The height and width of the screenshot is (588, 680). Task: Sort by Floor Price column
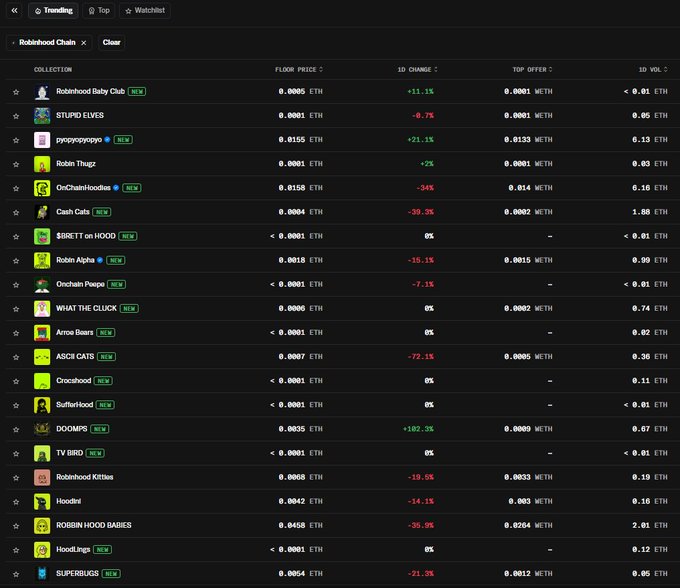299,69
